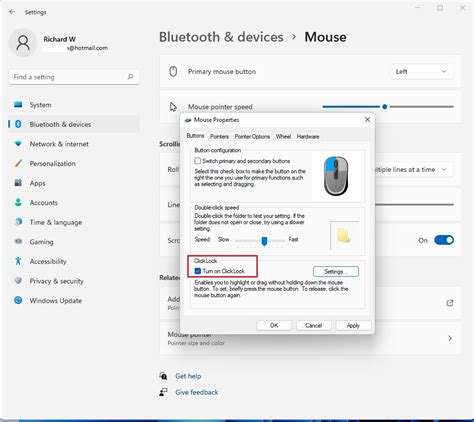This screenshot has height=422, width=474.
Task: Expand the Mouse pointer chevron
Action: pyautogui.click(x=450, y=338)
